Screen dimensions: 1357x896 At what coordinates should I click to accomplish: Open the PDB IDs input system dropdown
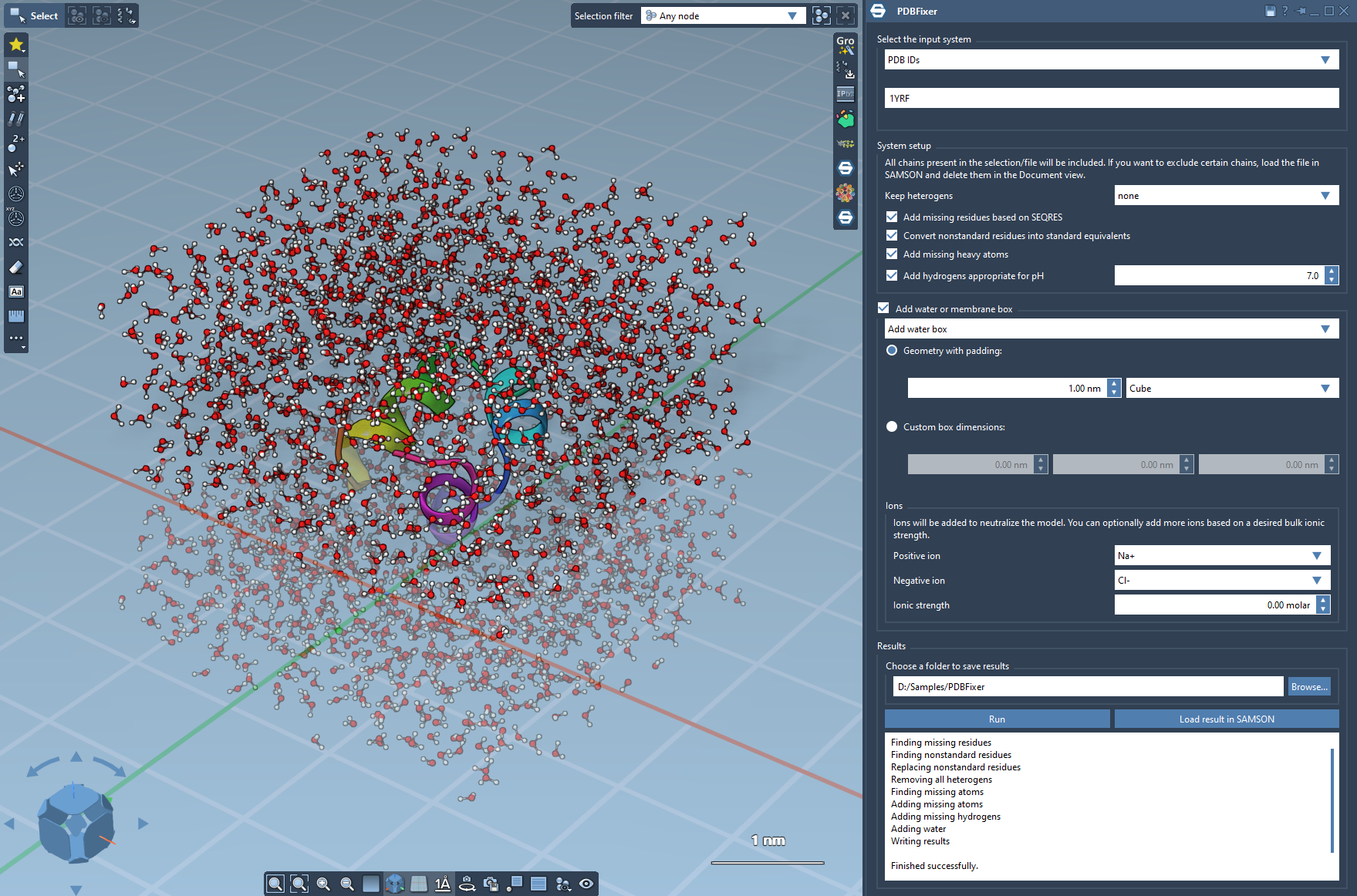1112,59
